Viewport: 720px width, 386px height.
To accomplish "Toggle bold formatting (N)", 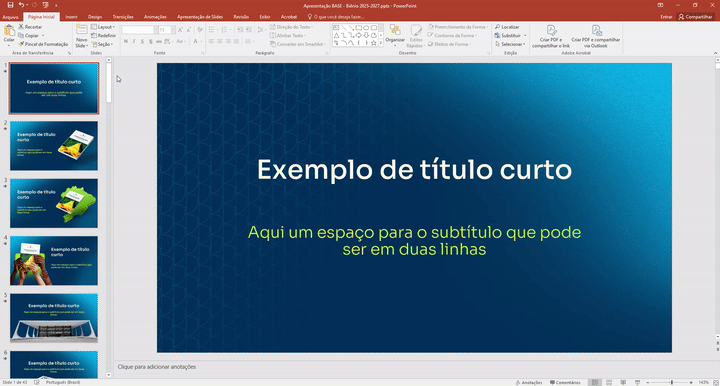I will pyautogui.click(x=126, y=41).
